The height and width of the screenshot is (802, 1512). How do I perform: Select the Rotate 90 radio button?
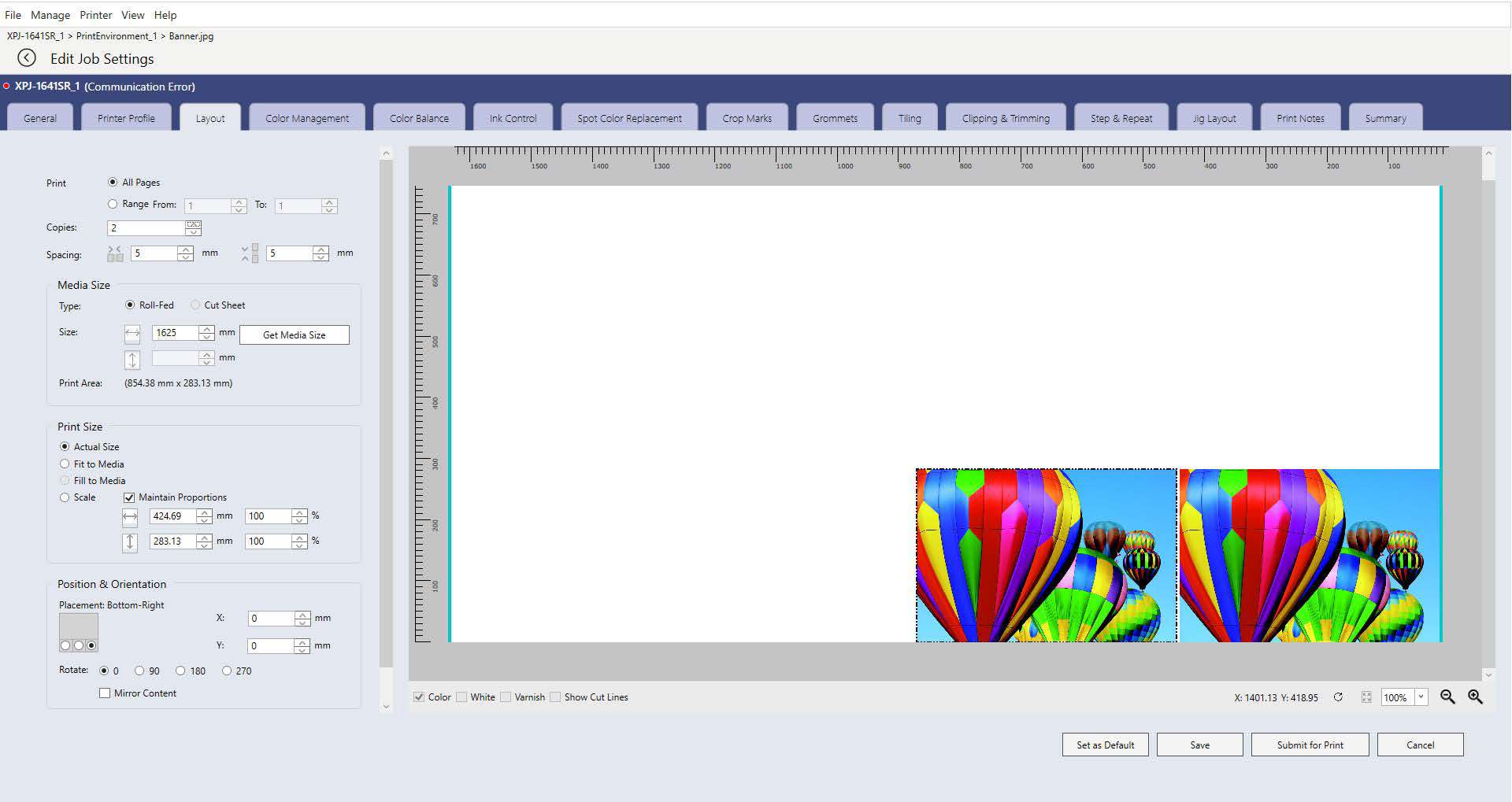click(x=139, y=671)
